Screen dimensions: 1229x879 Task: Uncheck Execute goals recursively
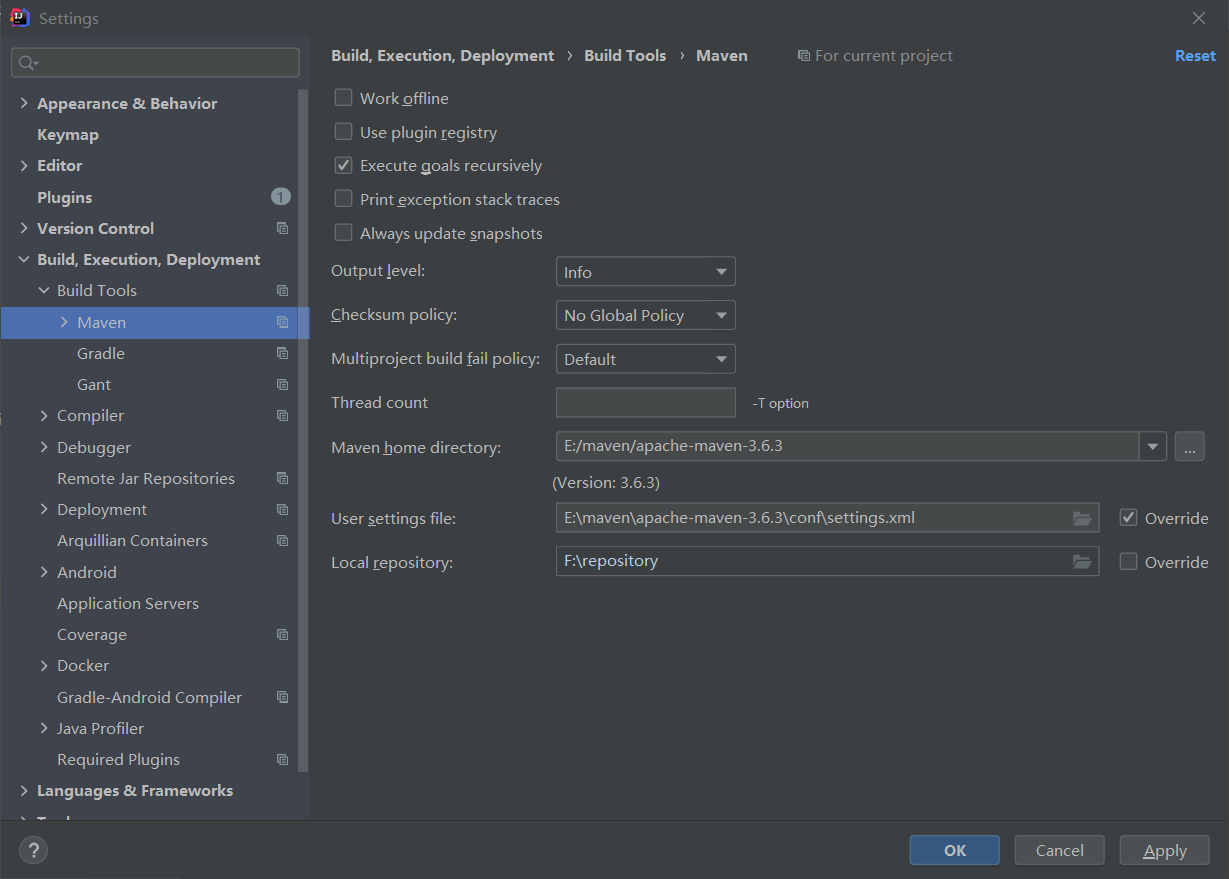point(343,165)
